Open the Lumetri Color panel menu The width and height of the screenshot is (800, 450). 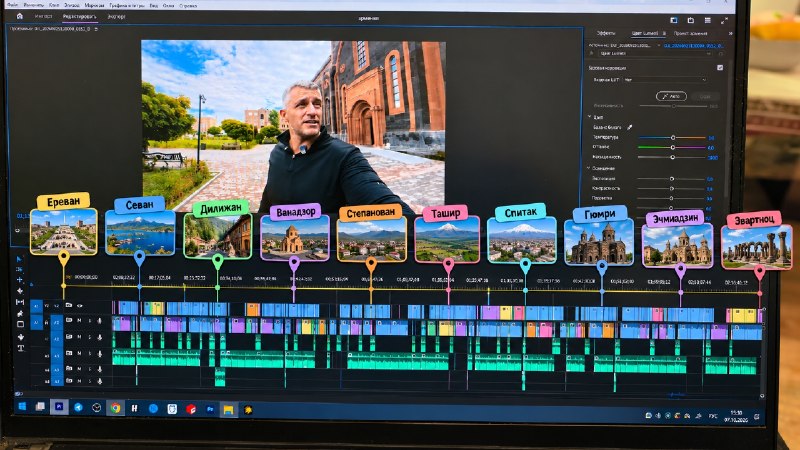[664, 33]
